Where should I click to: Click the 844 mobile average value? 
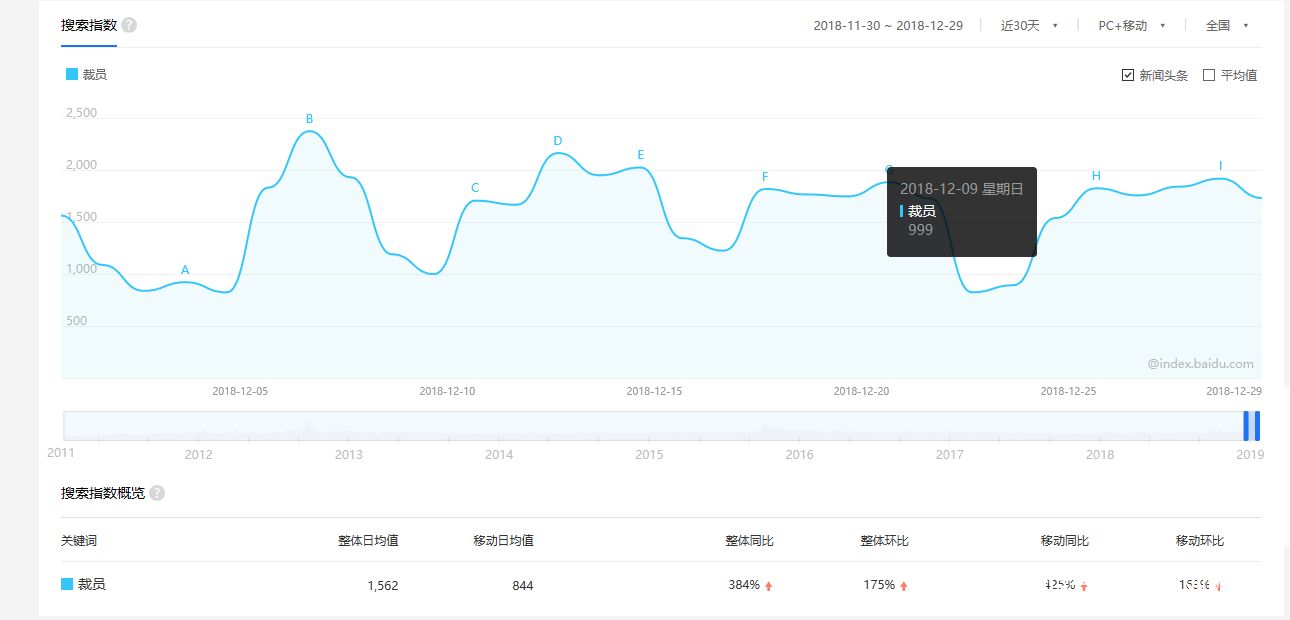(x=523, y=586)
